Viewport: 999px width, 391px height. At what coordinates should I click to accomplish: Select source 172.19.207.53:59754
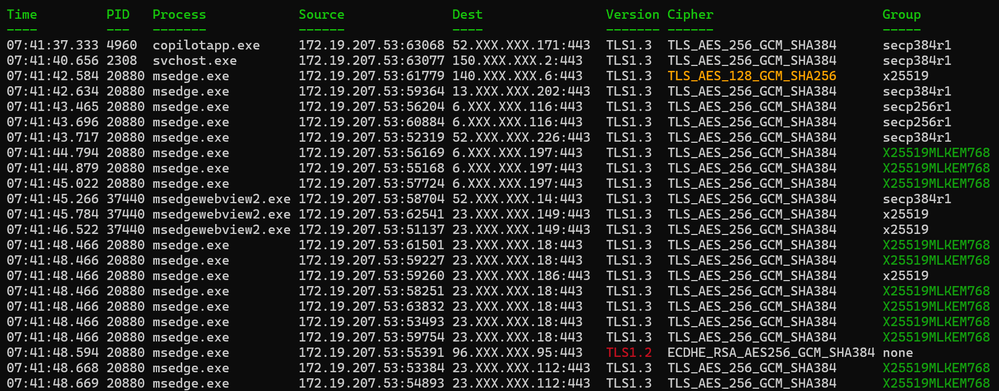tap(371, 337)
